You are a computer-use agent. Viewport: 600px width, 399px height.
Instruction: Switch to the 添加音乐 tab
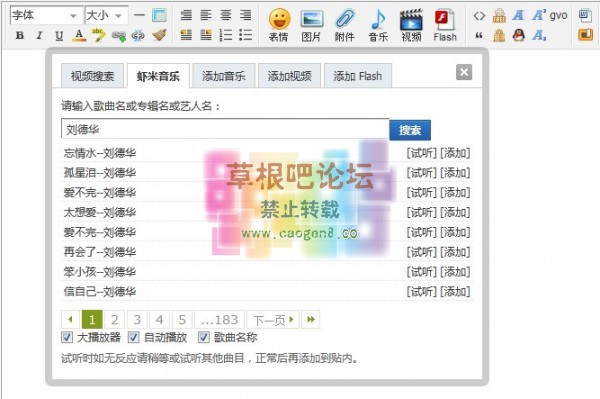pyautogui.click(x=224, y=76)
